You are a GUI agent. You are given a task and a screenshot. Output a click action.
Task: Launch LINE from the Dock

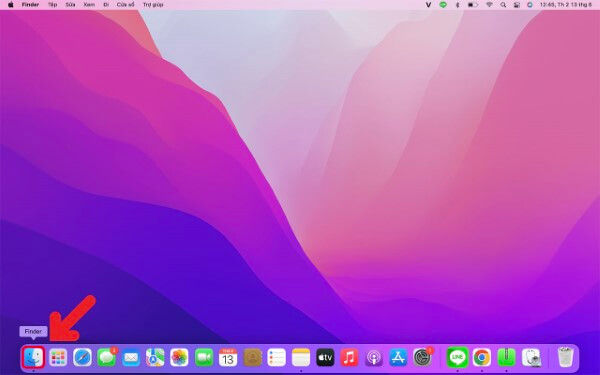tap(457, 358)
